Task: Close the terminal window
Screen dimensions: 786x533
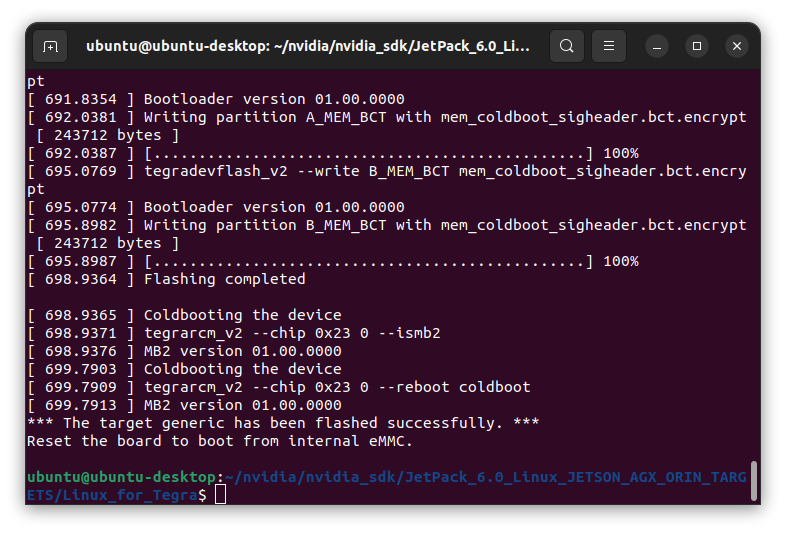Action: point(737,46)
